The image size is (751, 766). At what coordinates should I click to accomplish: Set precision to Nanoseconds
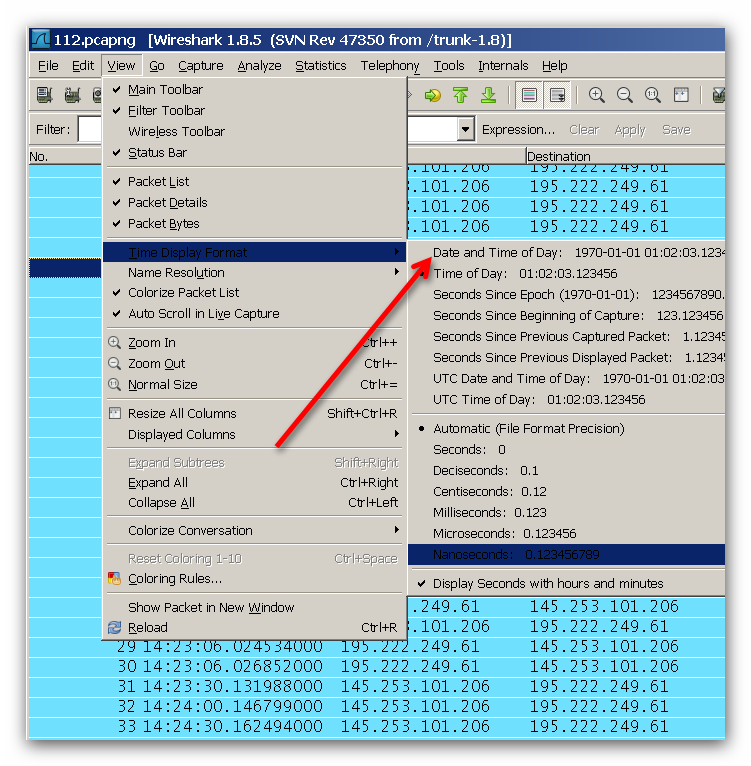(567, 554)
